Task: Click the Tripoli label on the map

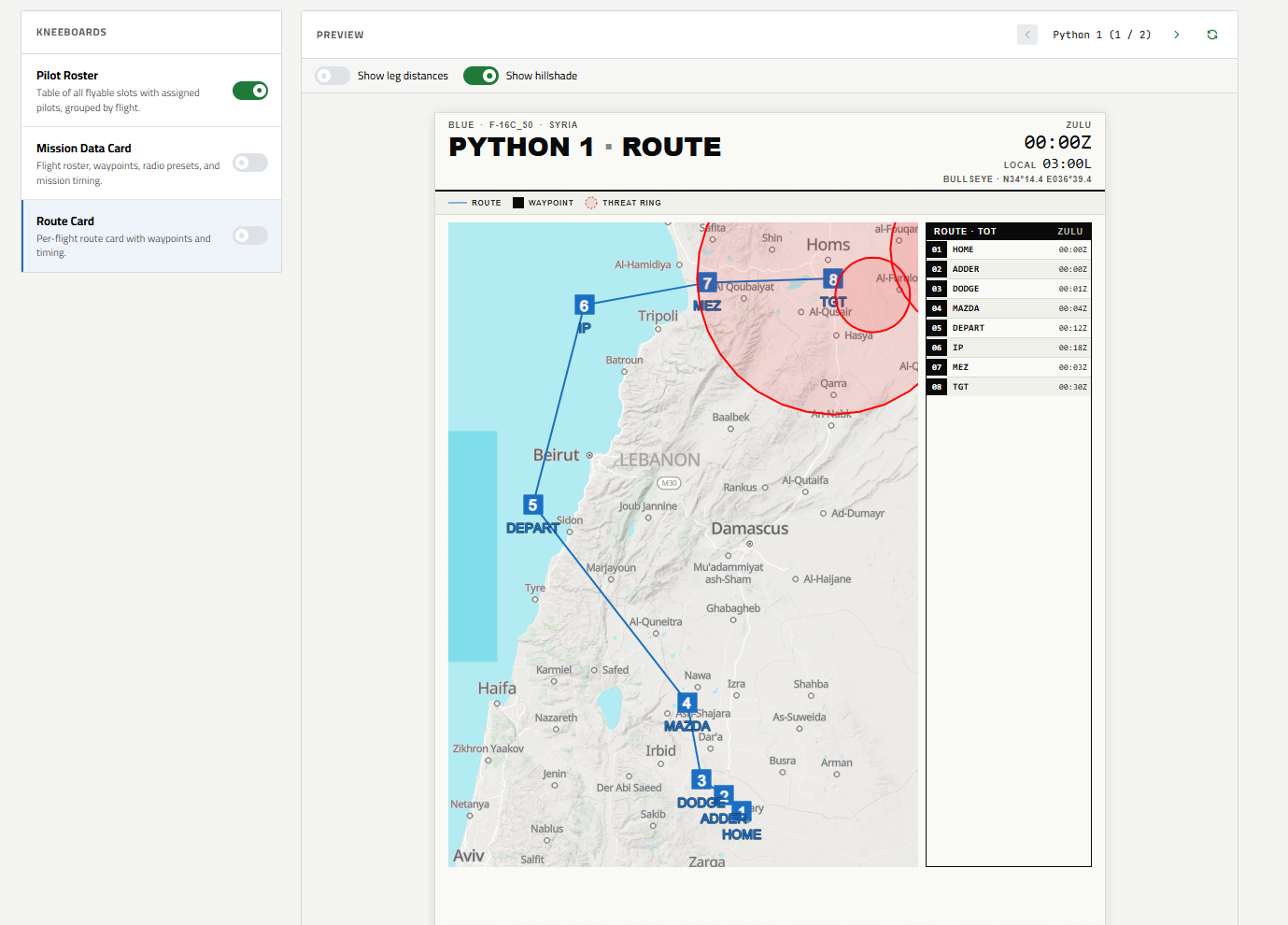Action: coord(658,316)
